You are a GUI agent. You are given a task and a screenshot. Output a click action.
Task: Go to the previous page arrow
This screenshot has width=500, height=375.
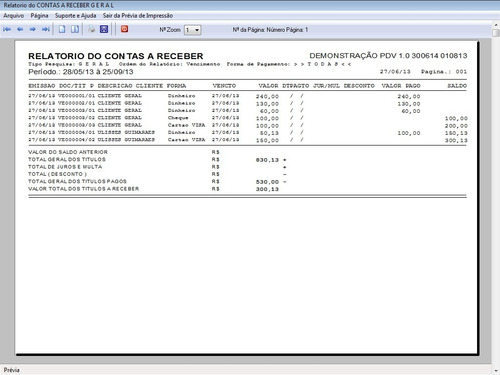20,29
